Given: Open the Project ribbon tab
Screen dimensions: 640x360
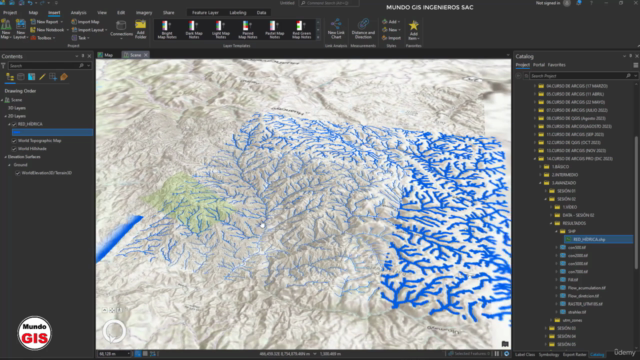Looking at the screenshot, I should [10, 13].
